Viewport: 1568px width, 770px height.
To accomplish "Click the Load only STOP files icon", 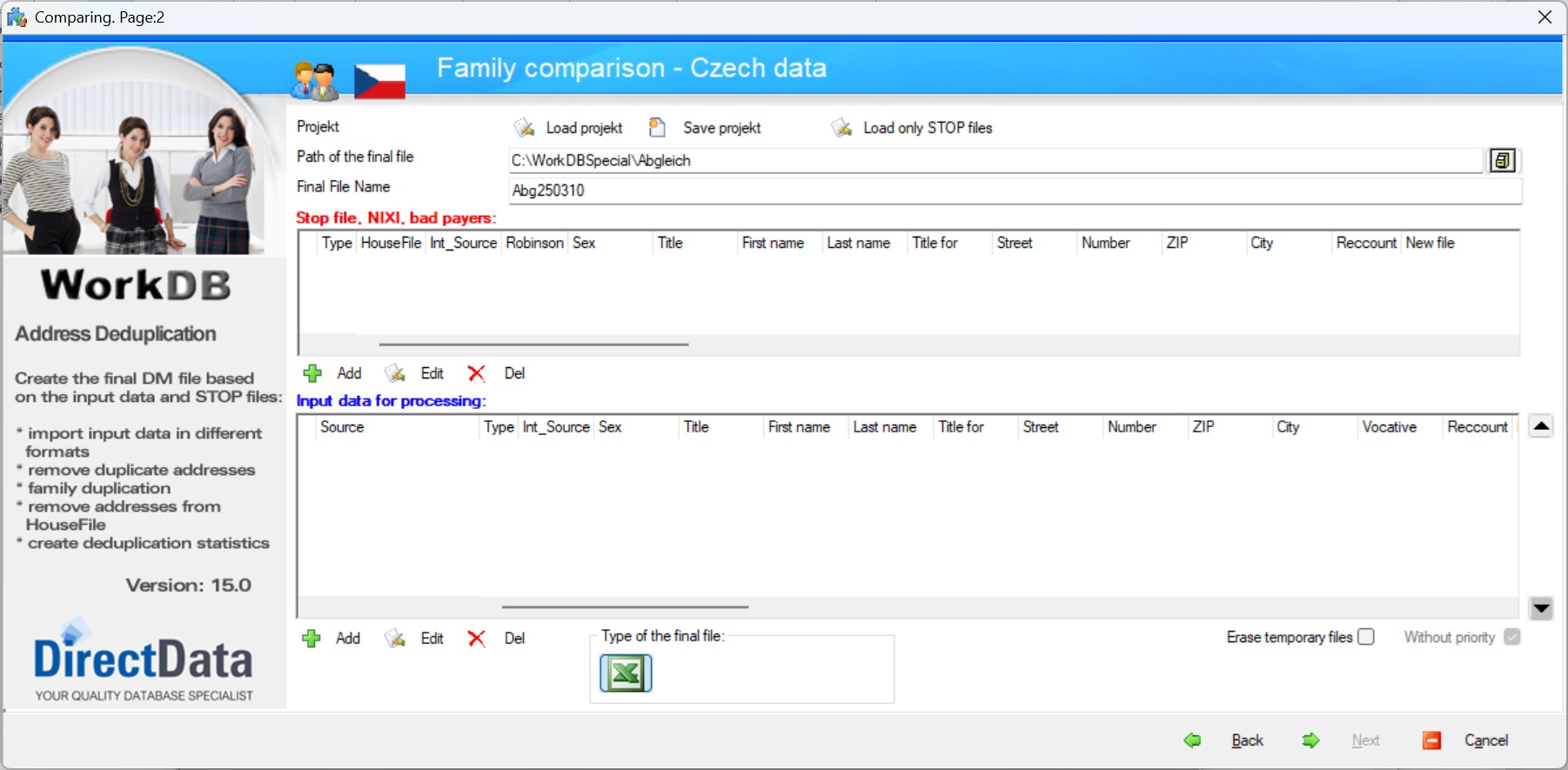I will click(841, 128).
